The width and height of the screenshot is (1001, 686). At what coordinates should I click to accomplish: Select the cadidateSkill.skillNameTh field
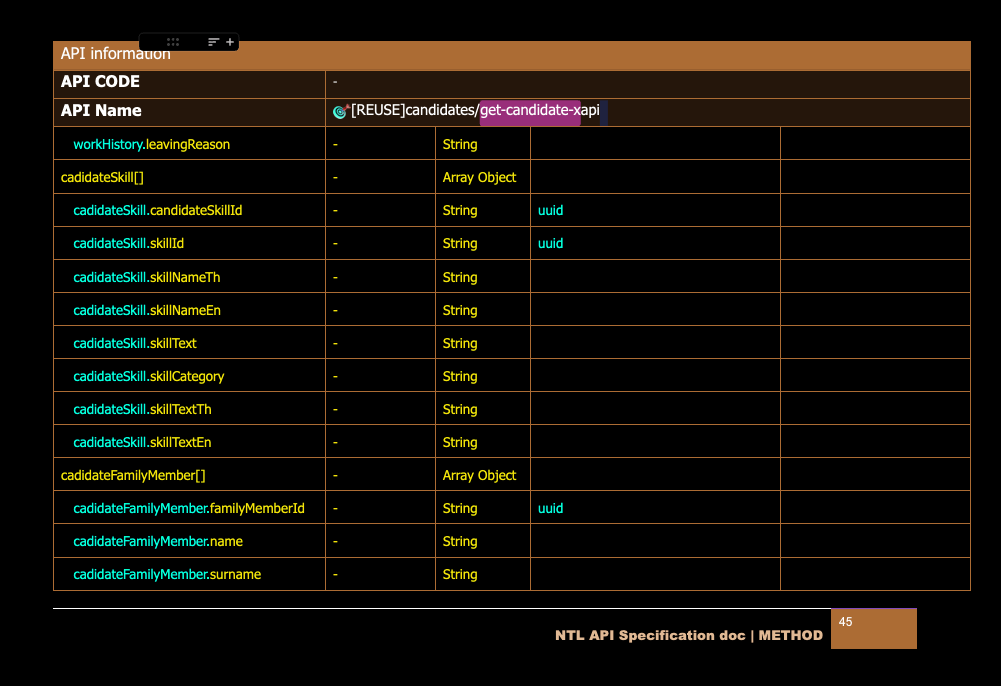146,277
